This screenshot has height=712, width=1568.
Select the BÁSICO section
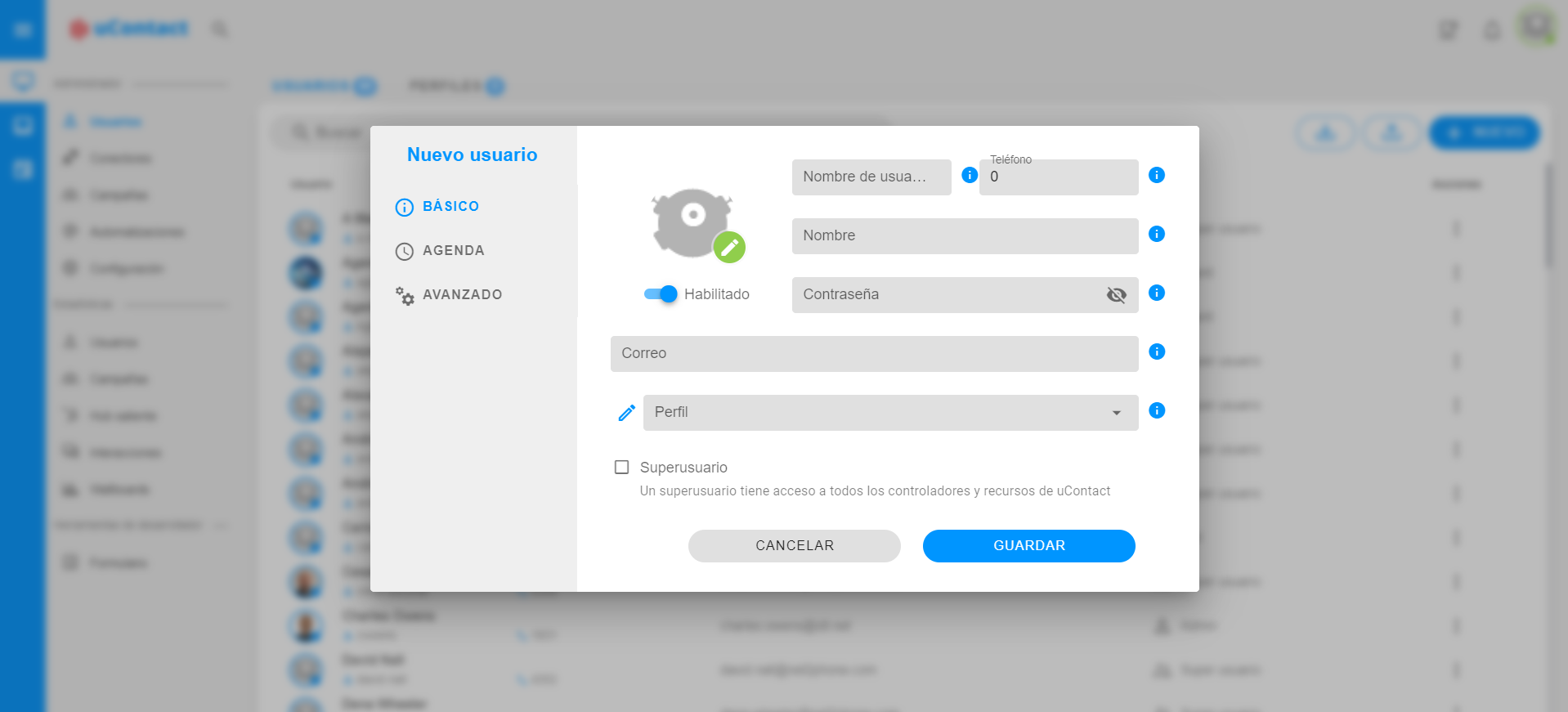tap(437, 207)
